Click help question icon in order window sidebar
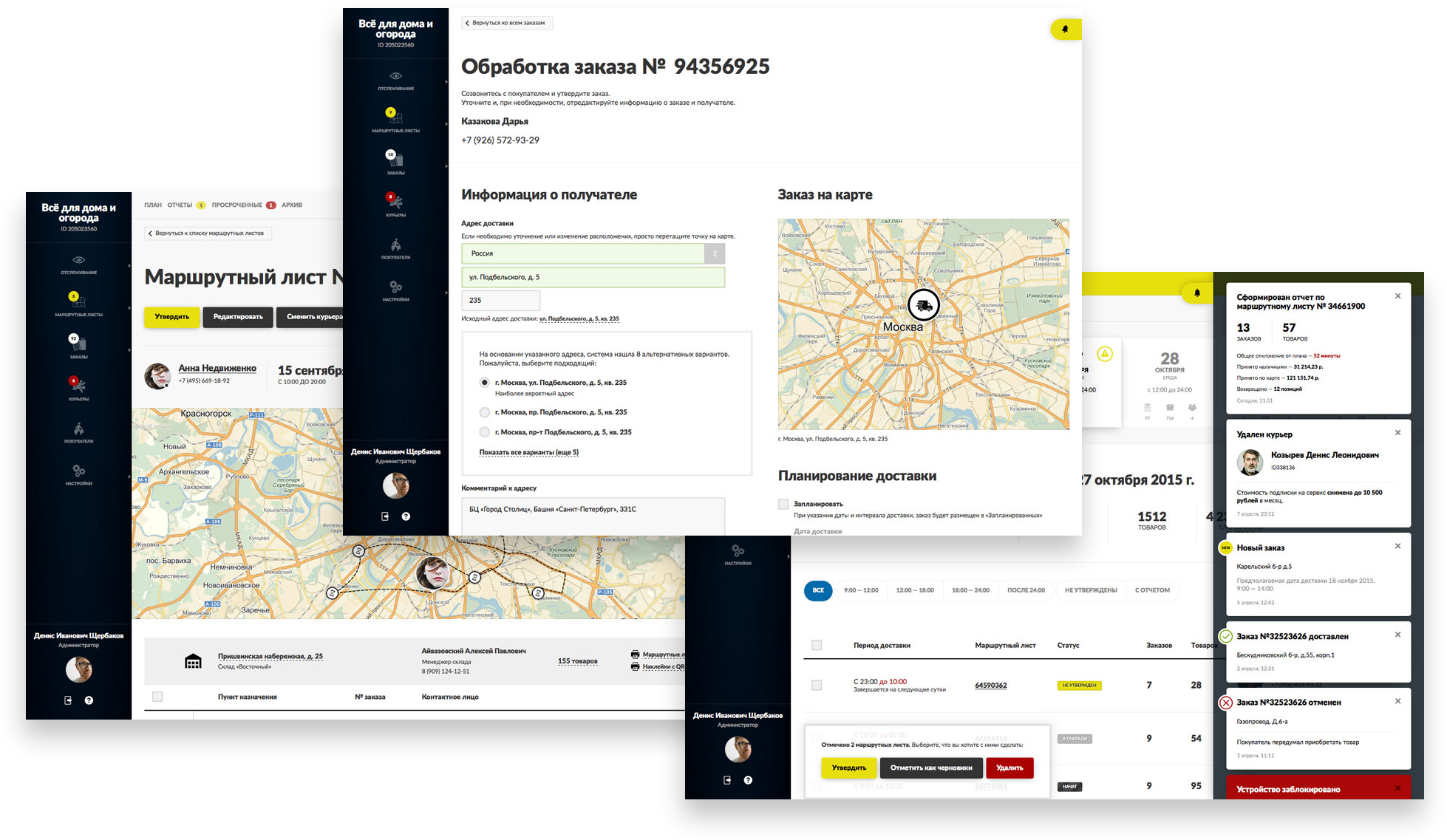This screenshot has width=1447, height=840. point(406,516)
